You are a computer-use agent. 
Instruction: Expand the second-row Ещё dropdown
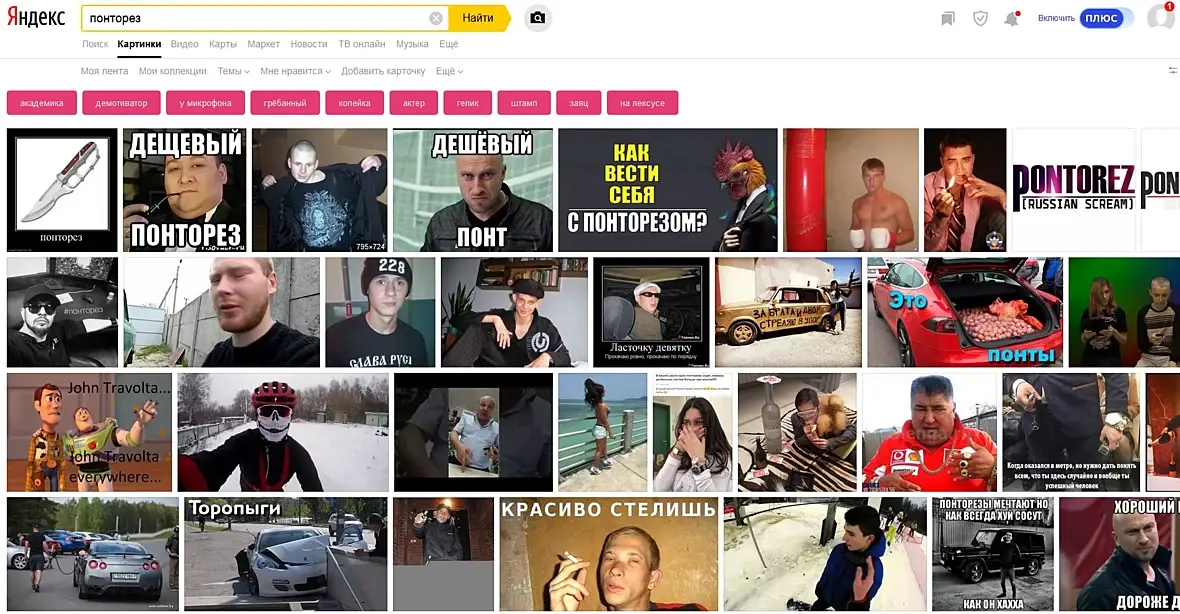(x=449, y=71)
